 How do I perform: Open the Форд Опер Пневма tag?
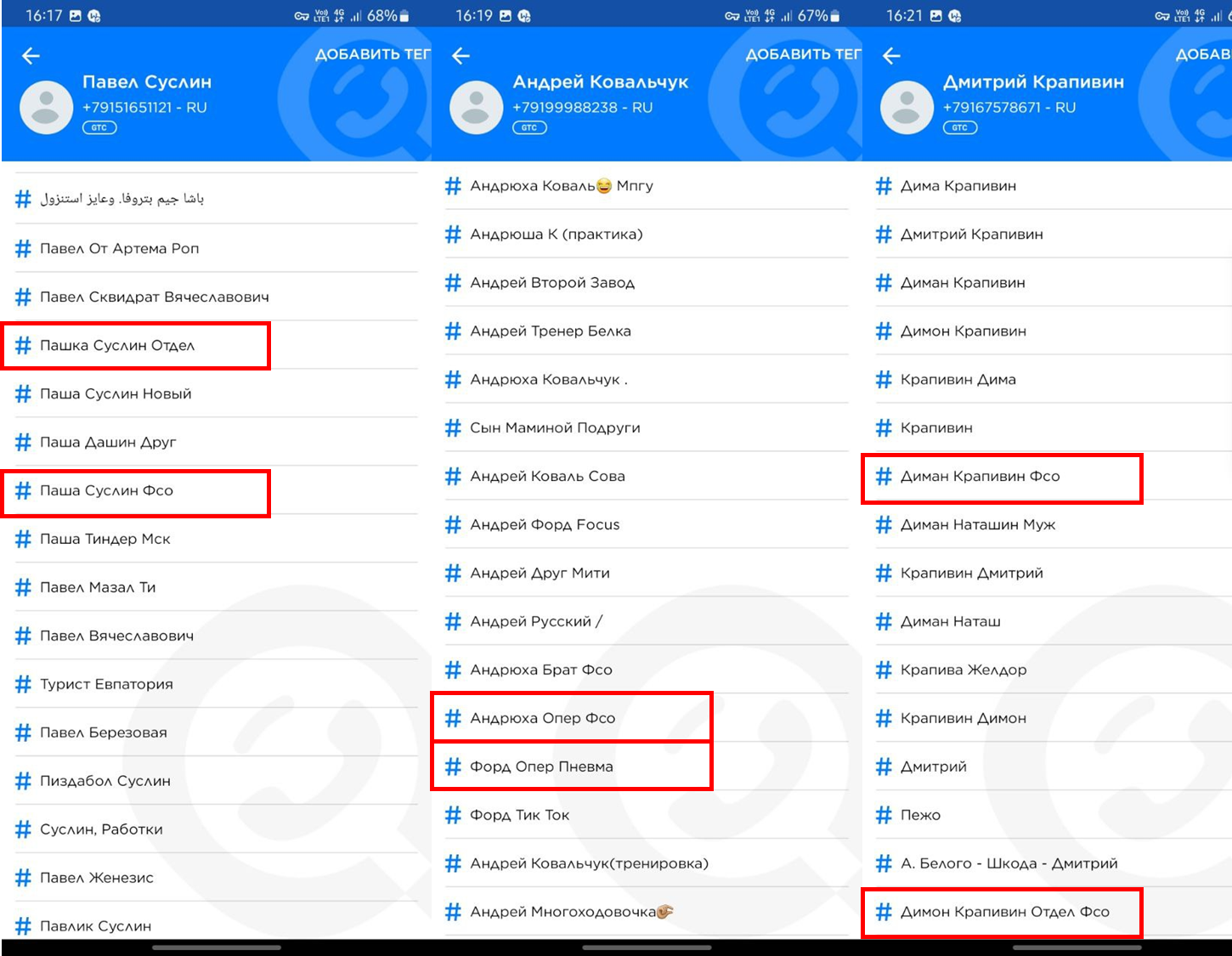541,766
